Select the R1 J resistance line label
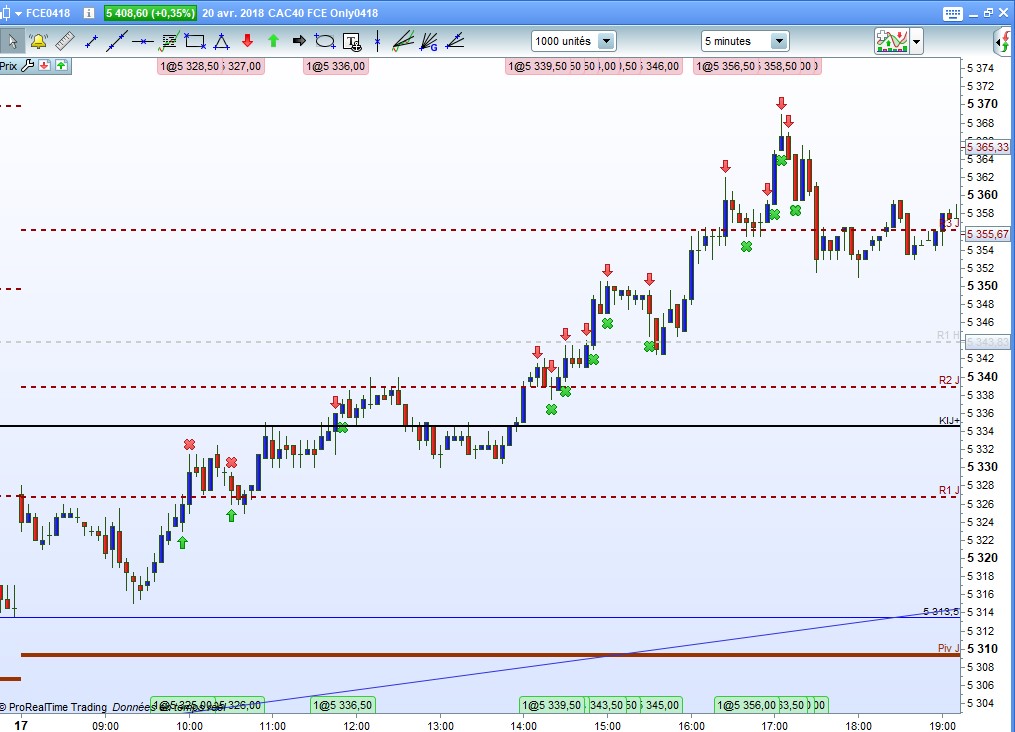The image size is (1015, 732). click(949, 490)
